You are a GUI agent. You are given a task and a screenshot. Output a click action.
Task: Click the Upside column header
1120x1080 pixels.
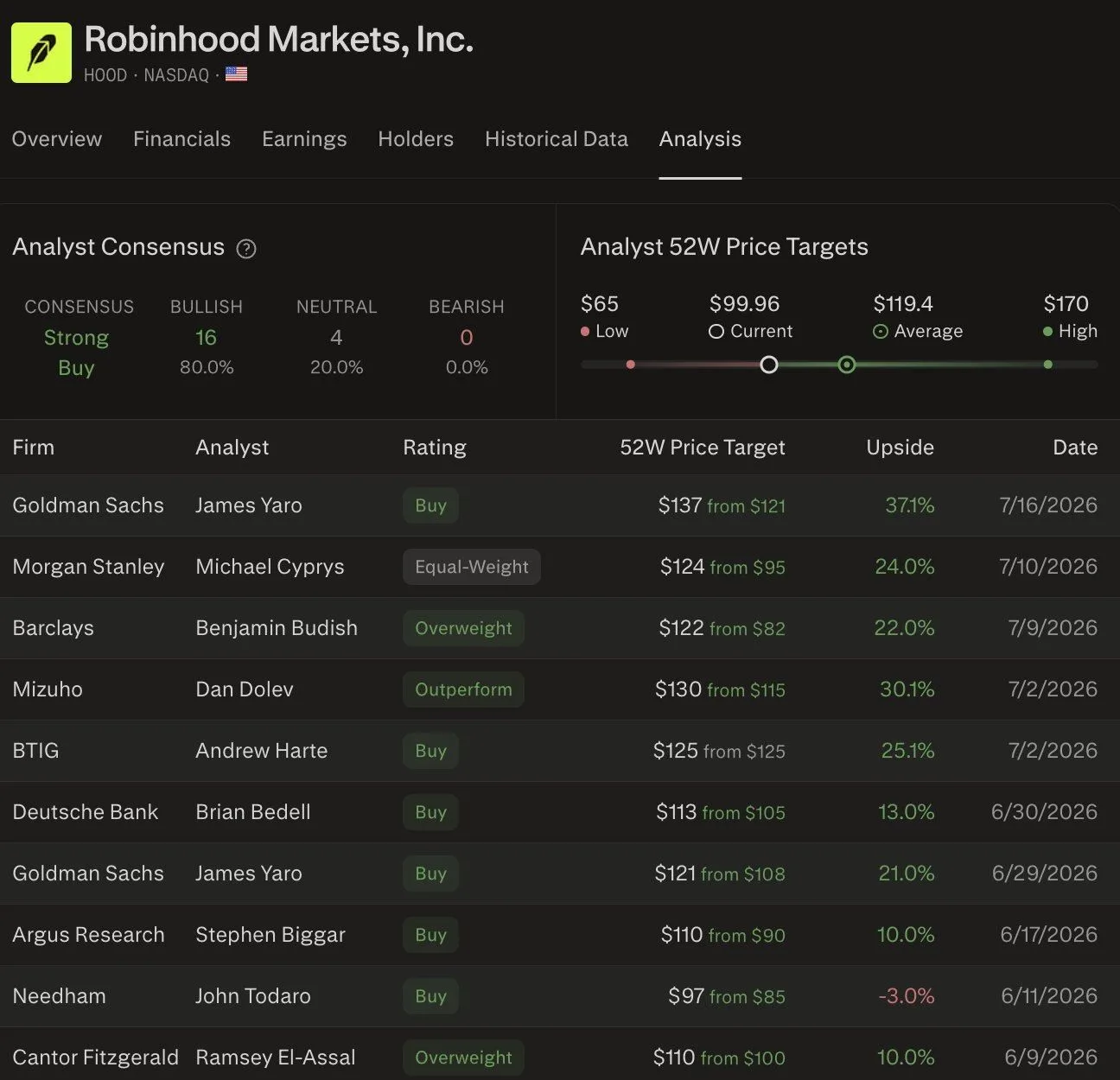tap(900, 448)
